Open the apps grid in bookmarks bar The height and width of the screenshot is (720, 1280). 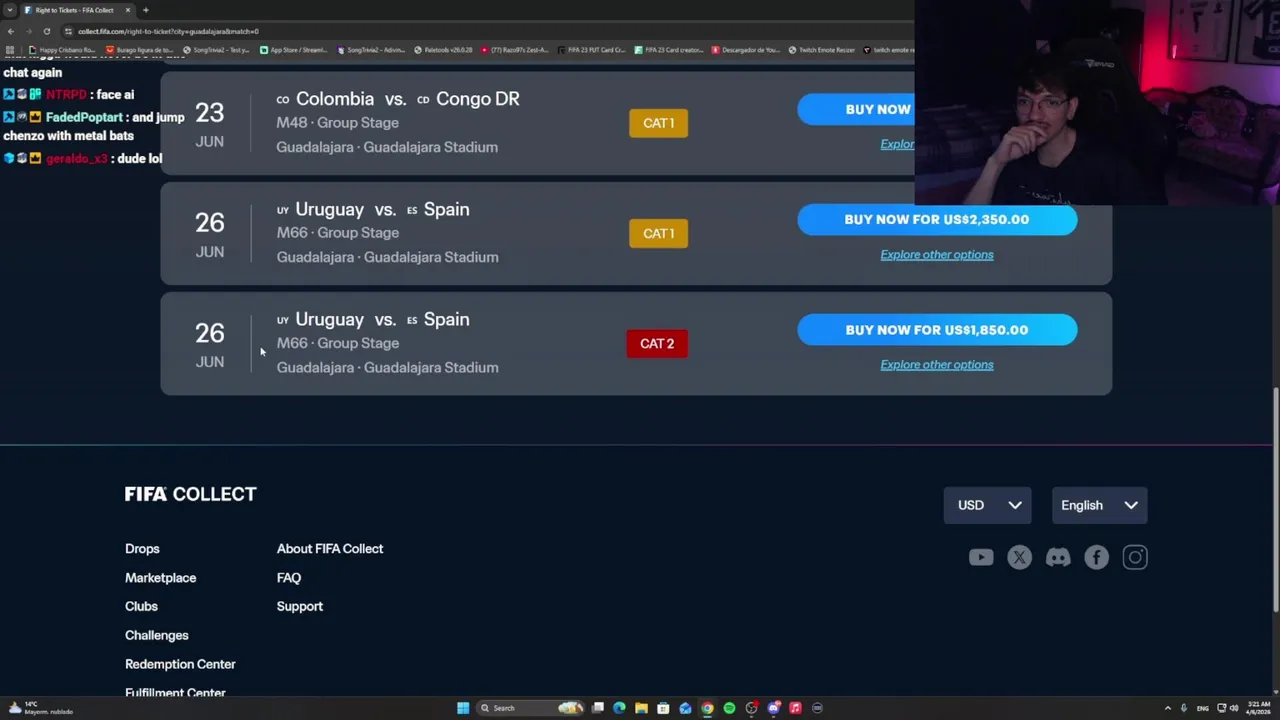coord(10,50)
